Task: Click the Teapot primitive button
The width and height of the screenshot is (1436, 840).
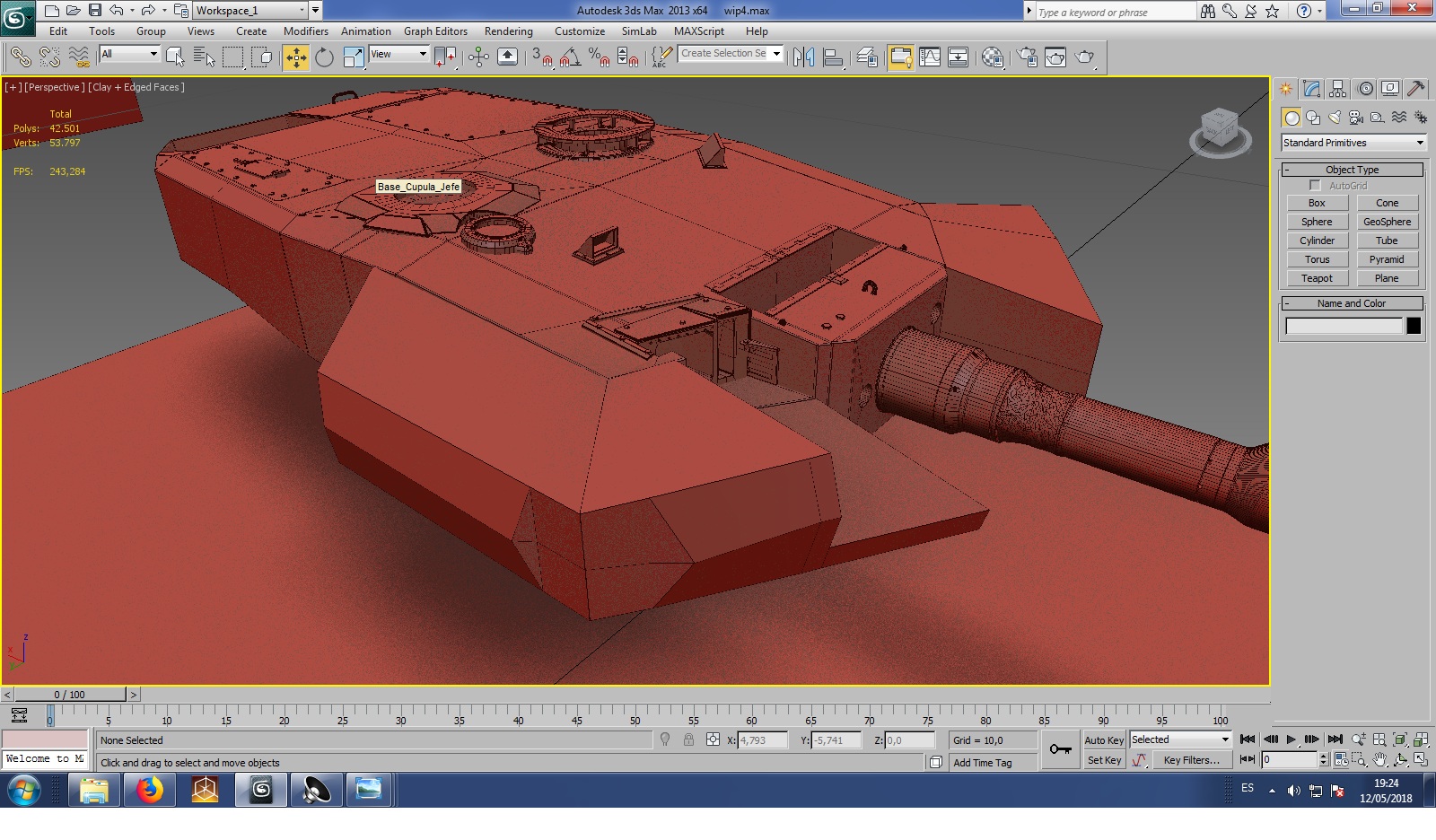Action: point(1317,278)
